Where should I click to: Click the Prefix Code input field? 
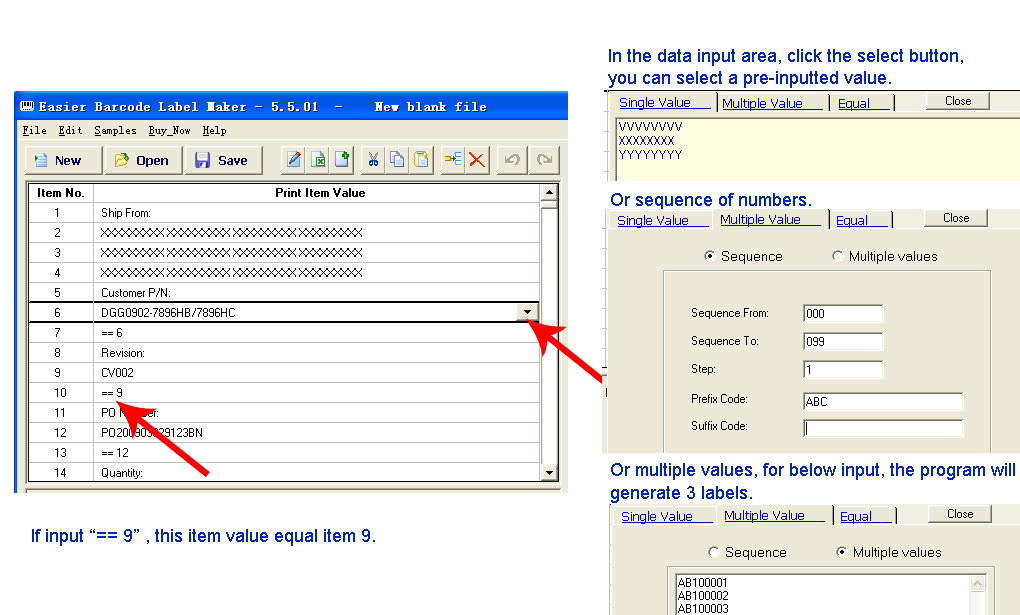[x=882, y=402]
